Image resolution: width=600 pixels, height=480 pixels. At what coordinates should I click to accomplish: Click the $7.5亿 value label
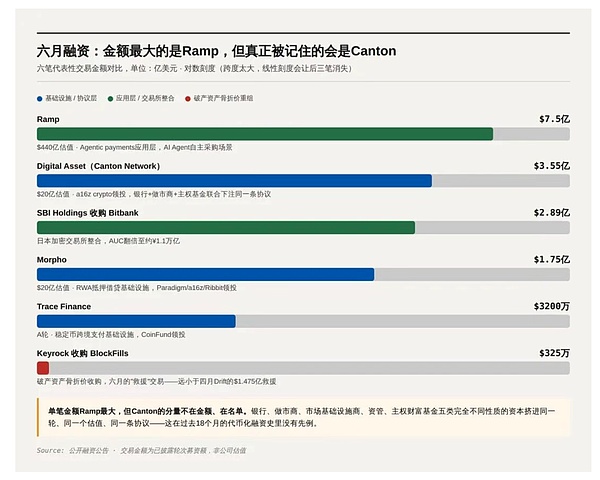[x=554, y=119]
